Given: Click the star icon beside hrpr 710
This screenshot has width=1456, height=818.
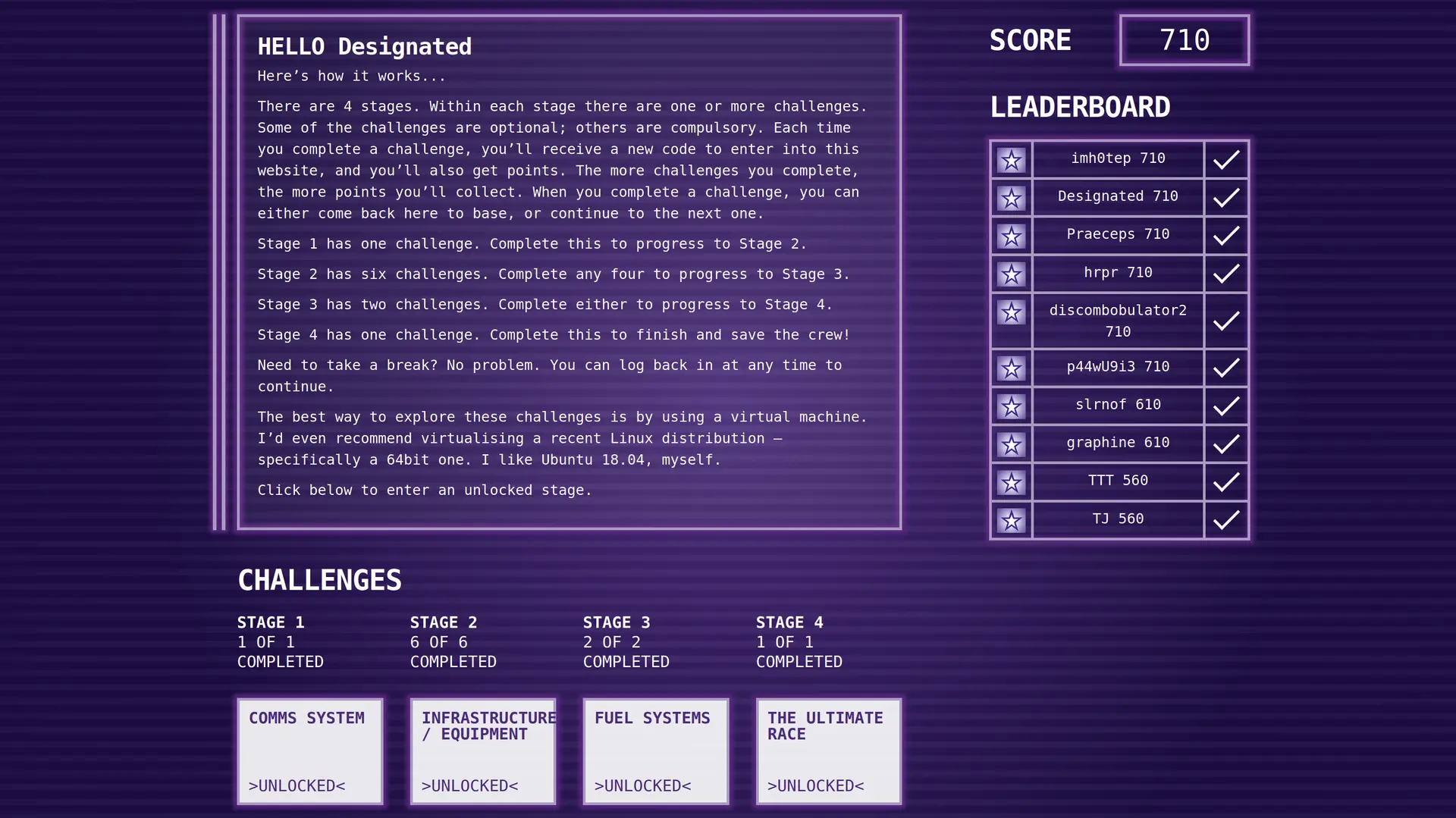Looking at the screenshot, I should (x=1011, y=274).
